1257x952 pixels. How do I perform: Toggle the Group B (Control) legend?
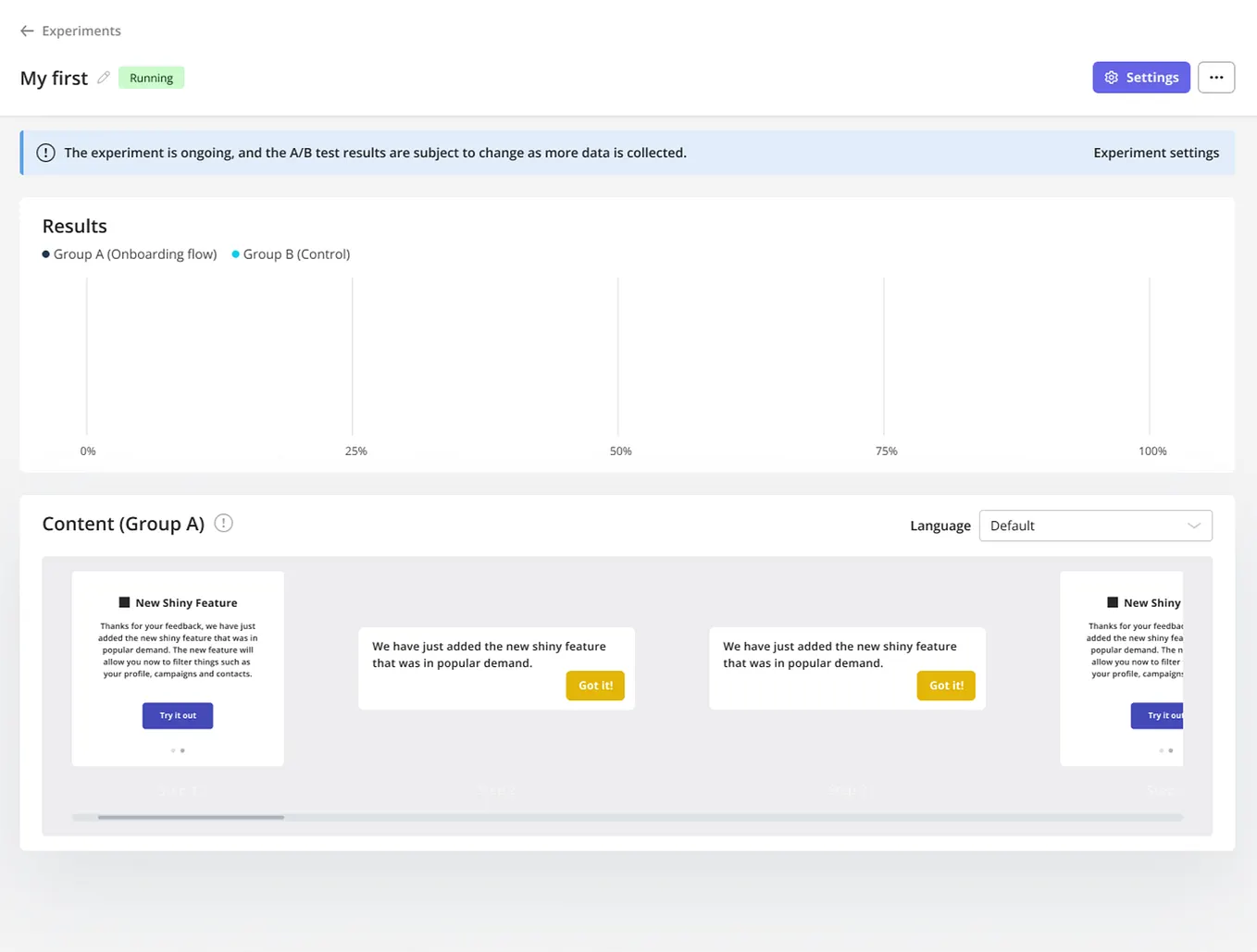click(290, 253)
